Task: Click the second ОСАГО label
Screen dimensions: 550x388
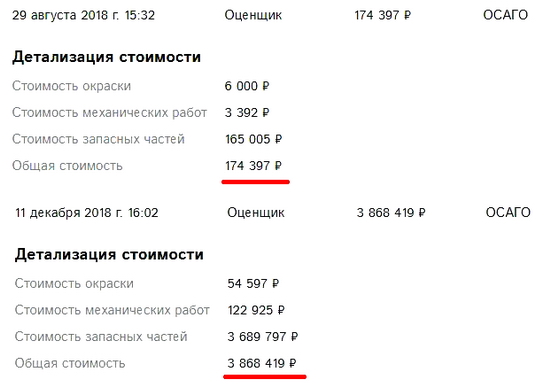Action: pos(508,213)
